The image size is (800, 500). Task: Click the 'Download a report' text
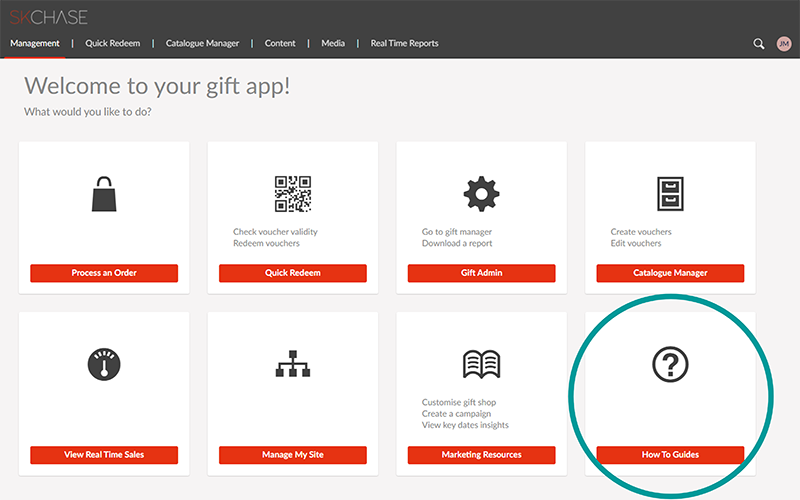457,243
